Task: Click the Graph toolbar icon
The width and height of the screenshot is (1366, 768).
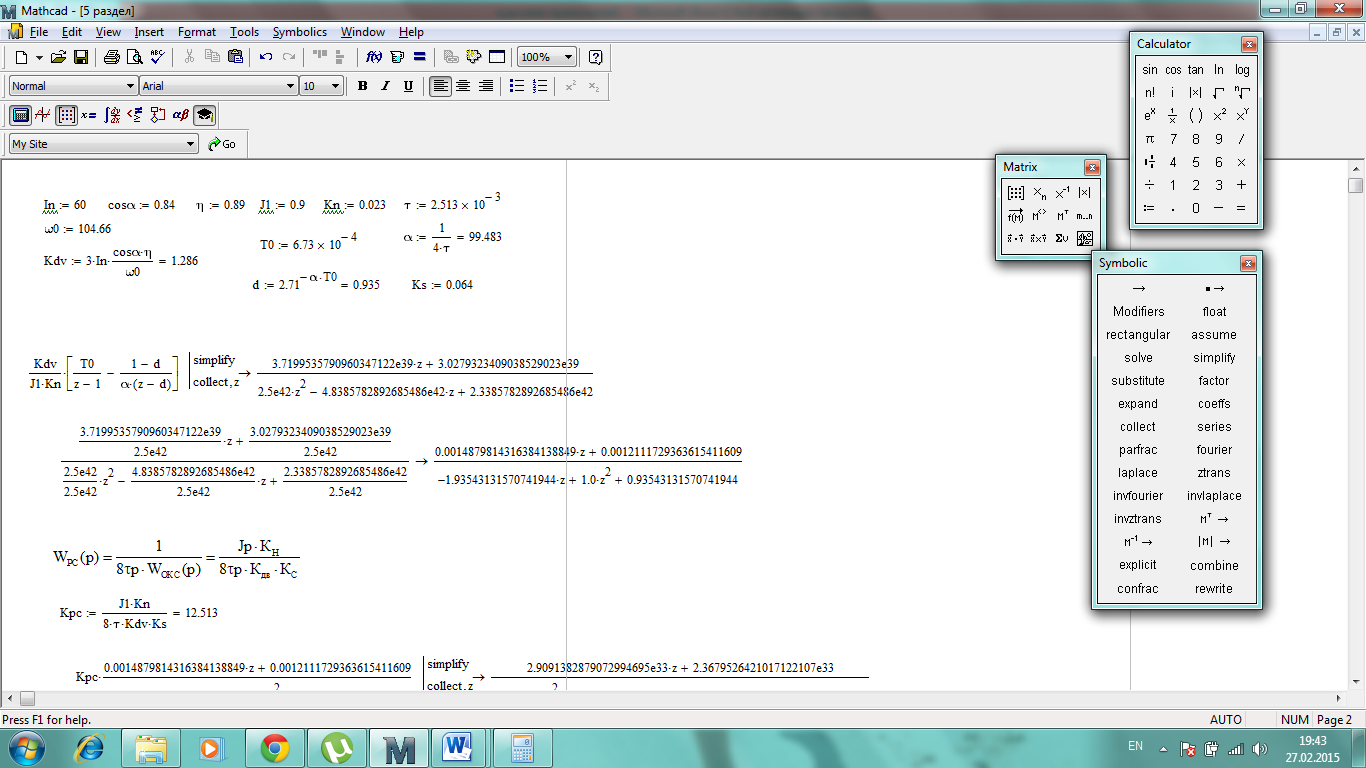Action: tap(43, 115)
